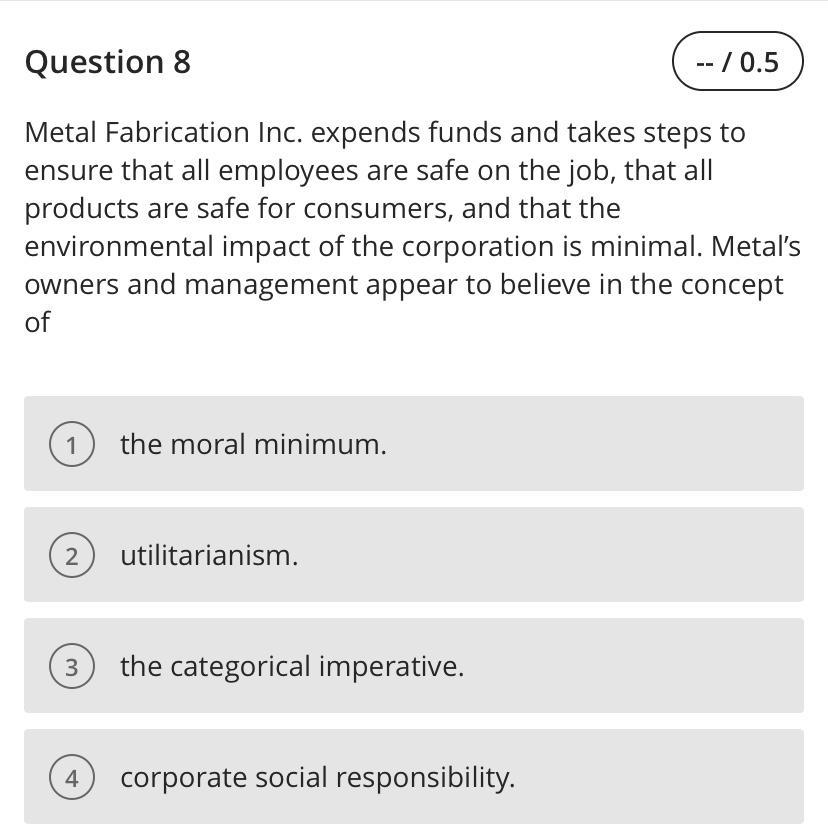Viewport: 828px width, 837px height.
Task: Choose the answer text 'the moral minimum.'
Action: coord(253,444)
